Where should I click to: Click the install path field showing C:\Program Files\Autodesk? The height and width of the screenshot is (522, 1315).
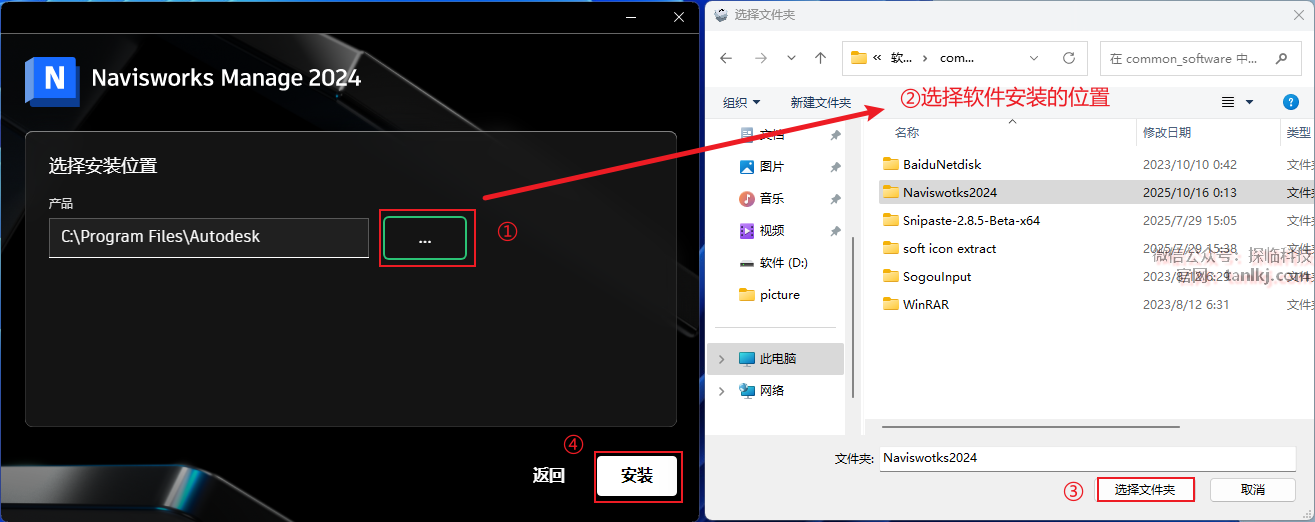click(x=209, y=237)
